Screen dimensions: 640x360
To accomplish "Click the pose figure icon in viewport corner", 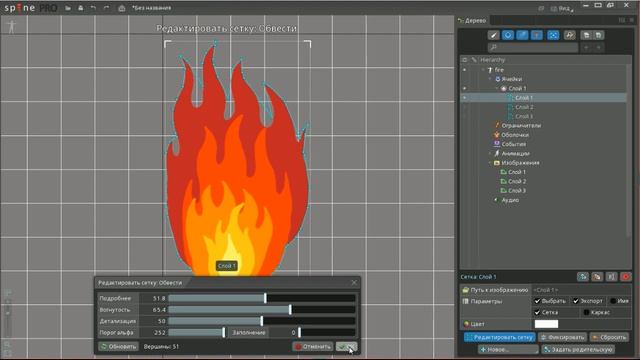I will pos(12,26).
